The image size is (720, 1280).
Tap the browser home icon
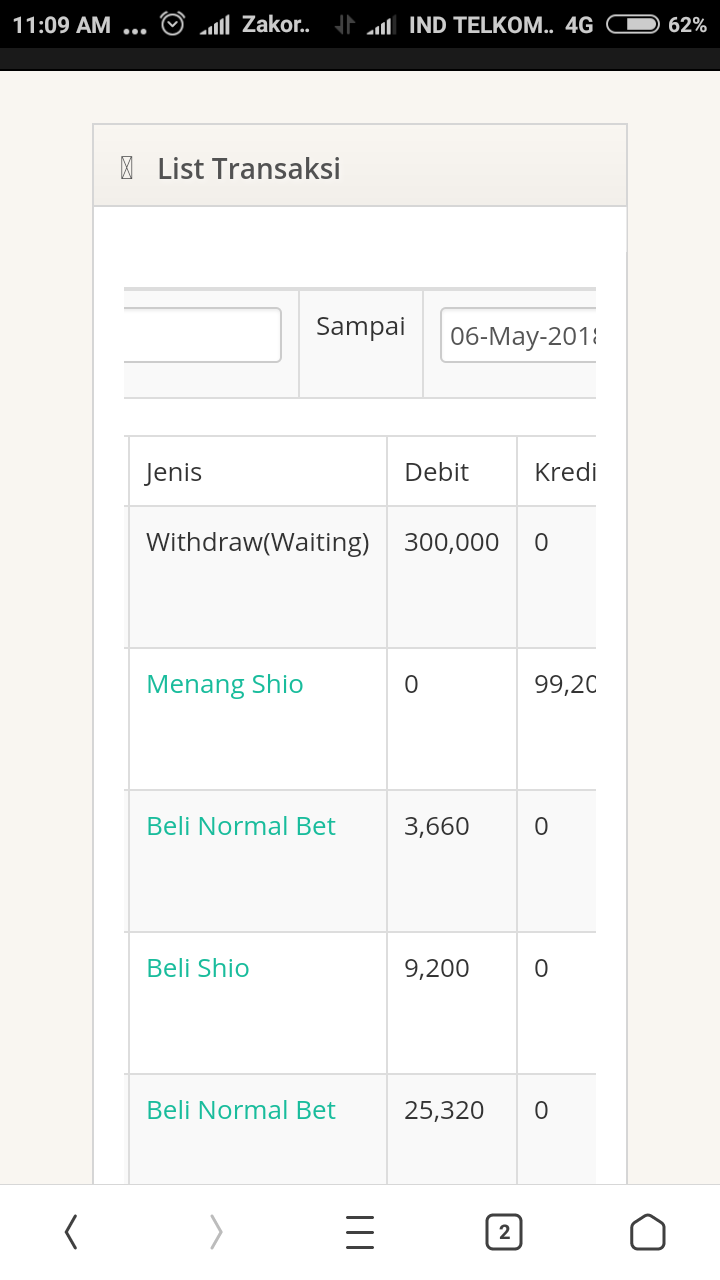648,1232
